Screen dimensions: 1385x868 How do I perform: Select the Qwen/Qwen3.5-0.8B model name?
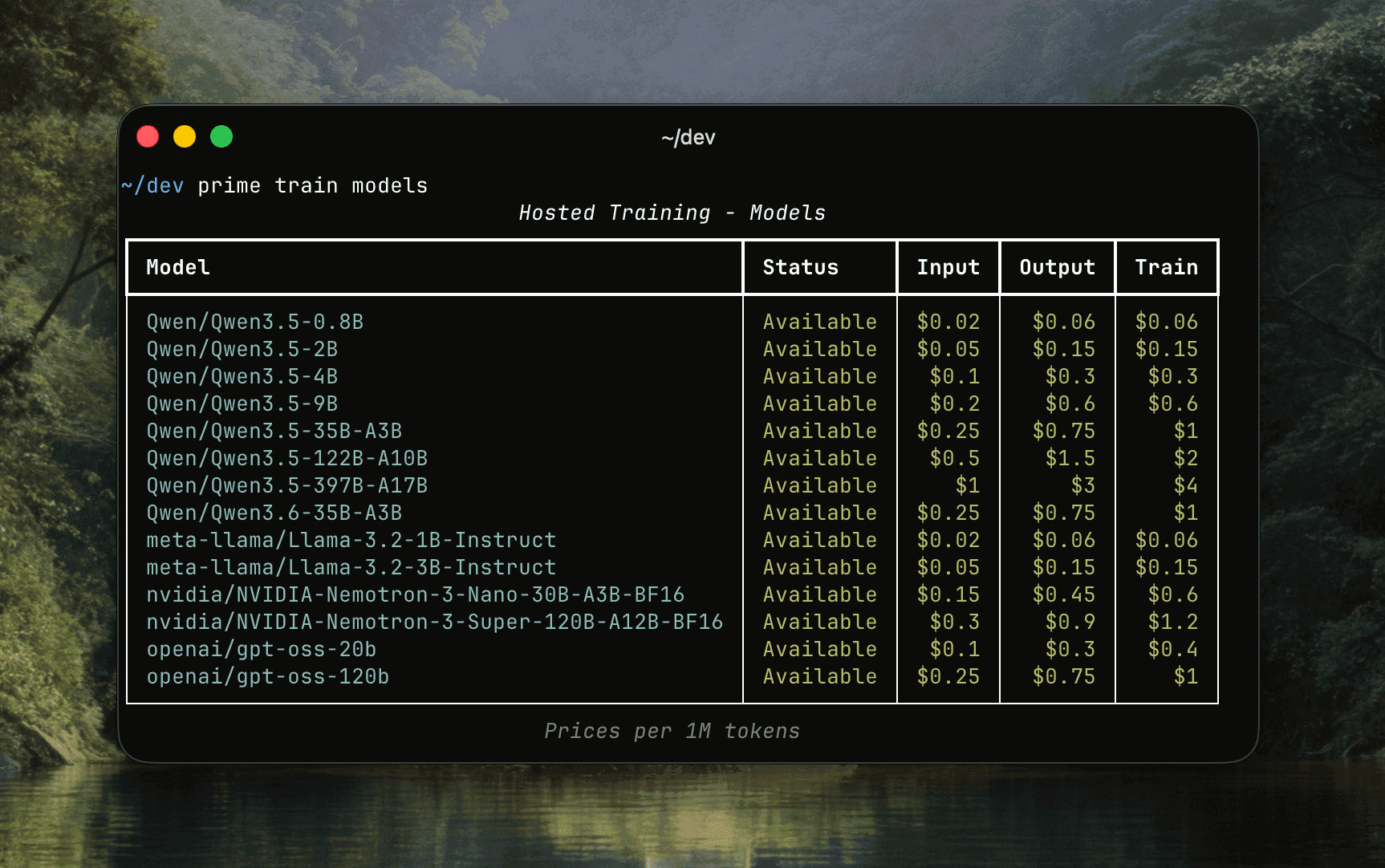point(255,322)
